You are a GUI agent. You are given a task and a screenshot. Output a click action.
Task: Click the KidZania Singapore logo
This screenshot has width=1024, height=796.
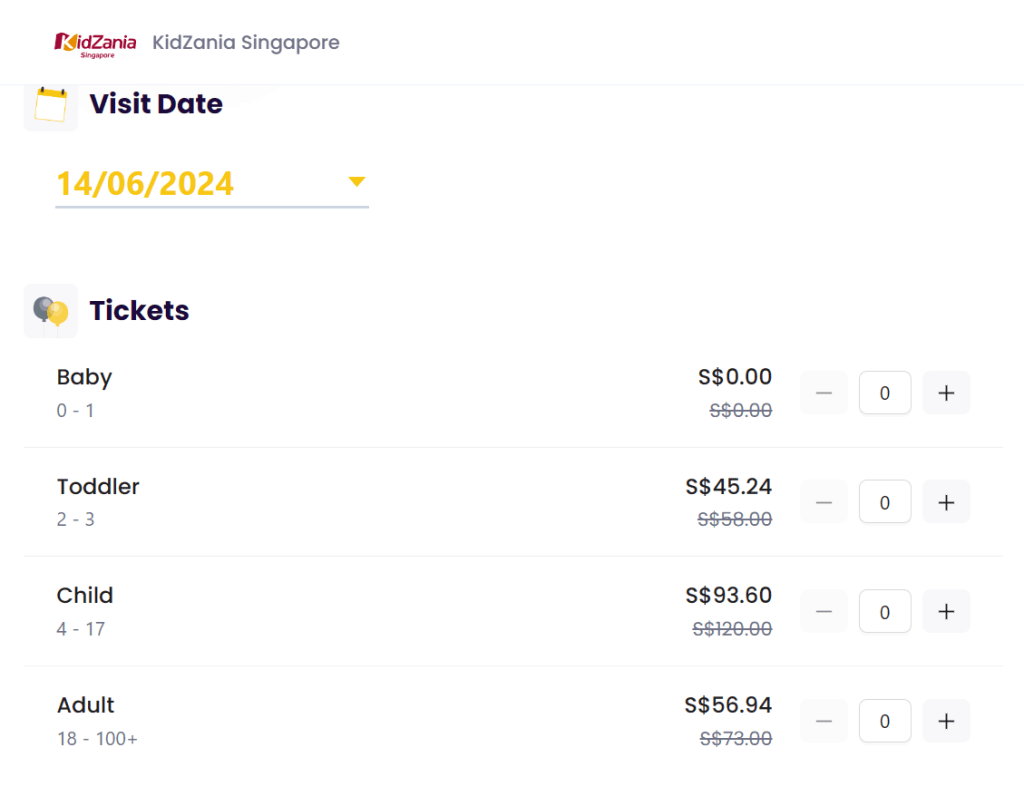pyautogui.click(x=95, y=44)
